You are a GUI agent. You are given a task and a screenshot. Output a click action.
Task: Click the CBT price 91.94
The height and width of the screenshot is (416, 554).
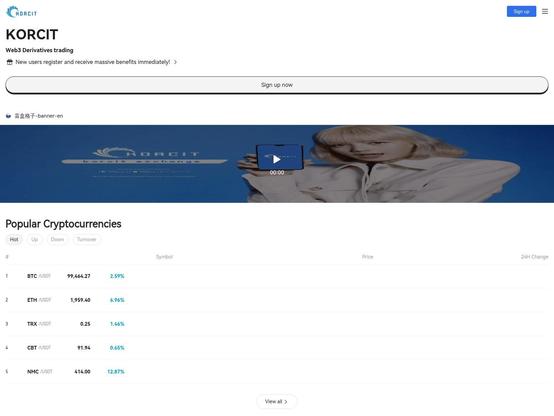click(x=84, y=348)
